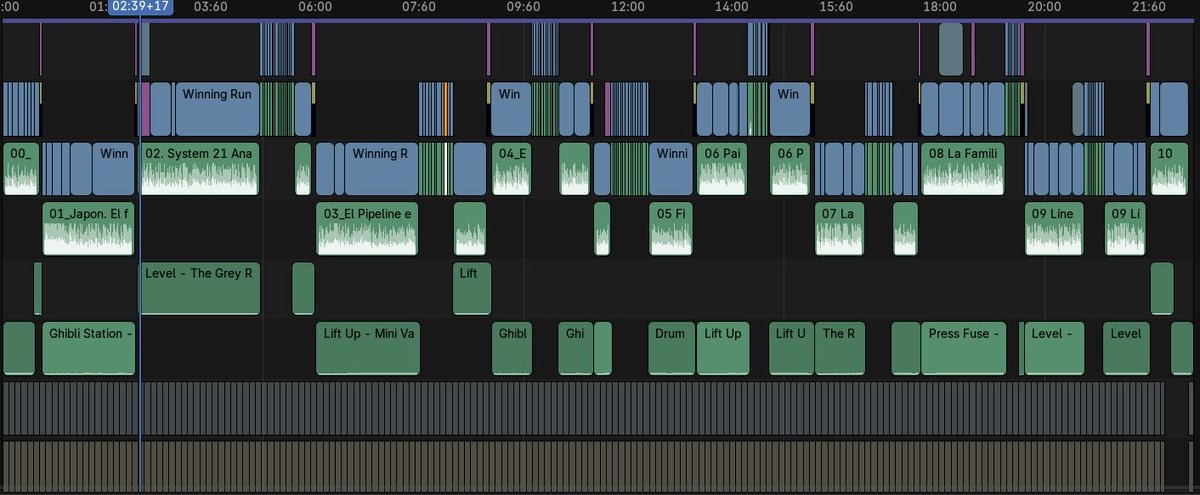Screen dimensions: 1200x495
Task: Select the gray clip on the top track
Action: (951, 49)
